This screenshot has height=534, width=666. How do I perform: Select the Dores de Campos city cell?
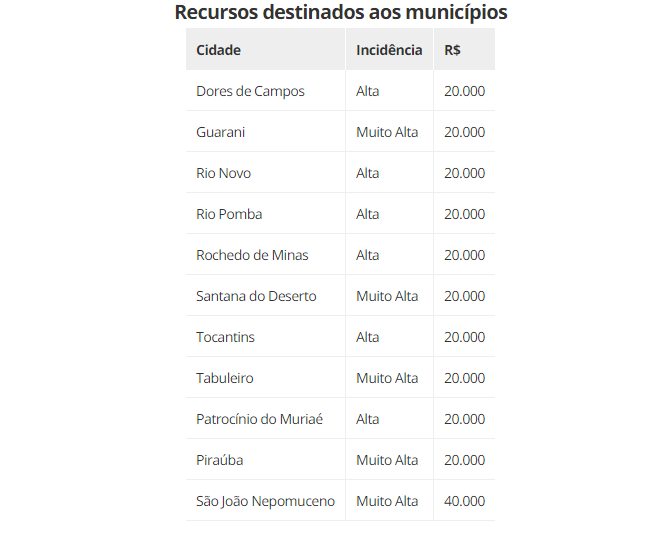(x=250, y=91)
